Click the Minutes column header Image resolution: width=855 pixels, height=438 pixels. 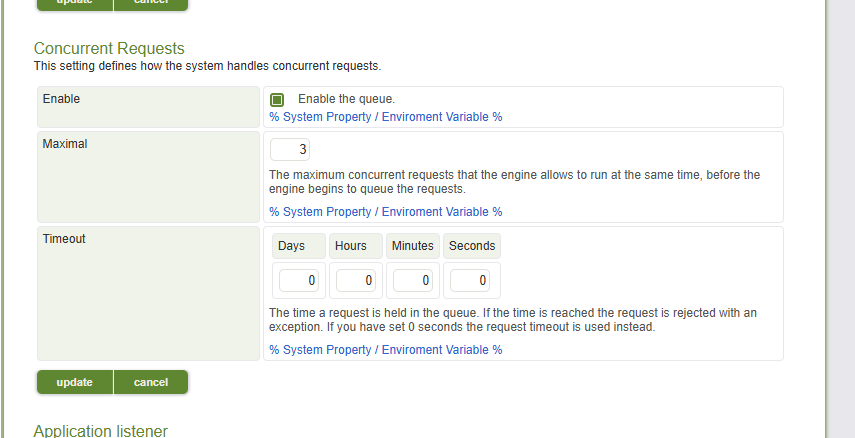pos(412,246)
